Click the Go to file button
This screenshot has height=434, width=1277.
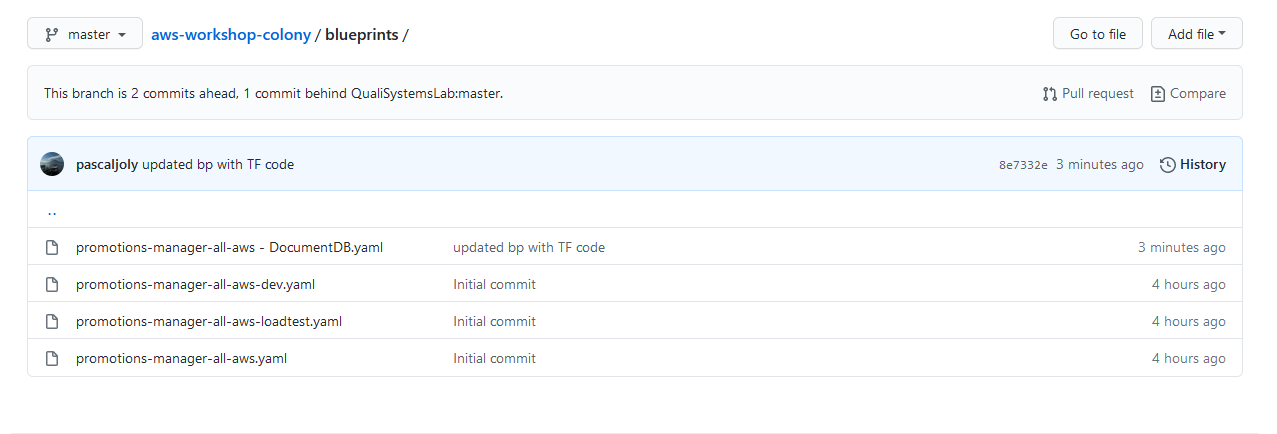pos(1097,34)
